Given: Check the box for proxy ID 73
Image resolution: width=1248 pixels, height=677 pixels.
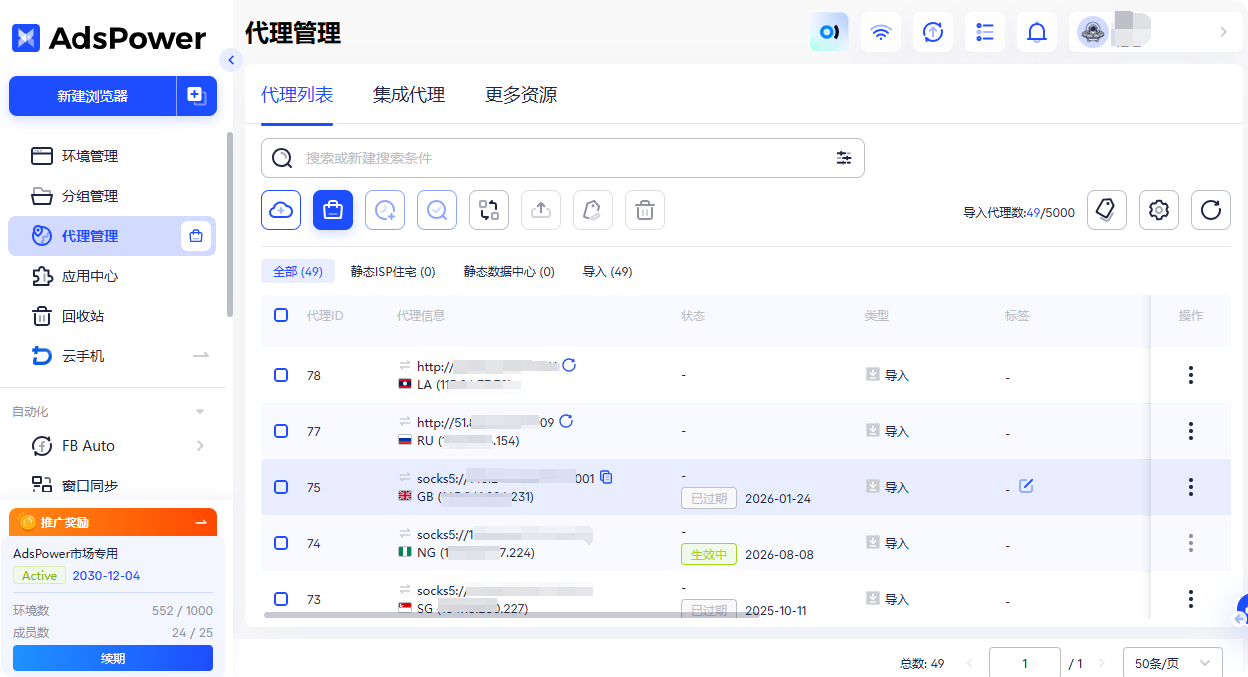Looking at the screenshot, I should (x=281, y=599).
